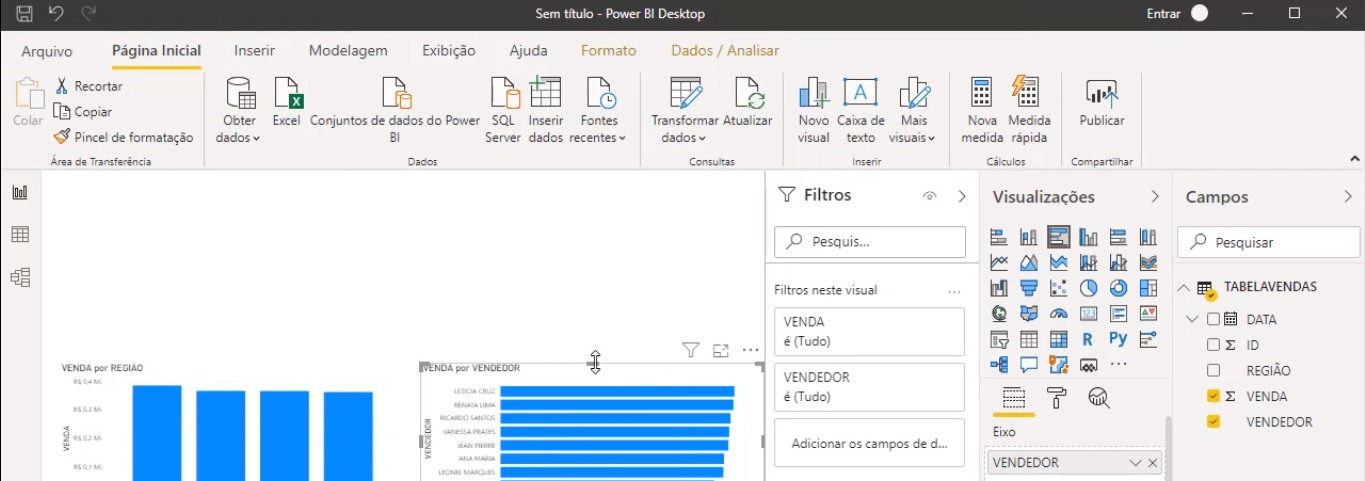The image size is (1365, 481).
Task: Click Recortar in clipboard group
Action: [88, 86]
